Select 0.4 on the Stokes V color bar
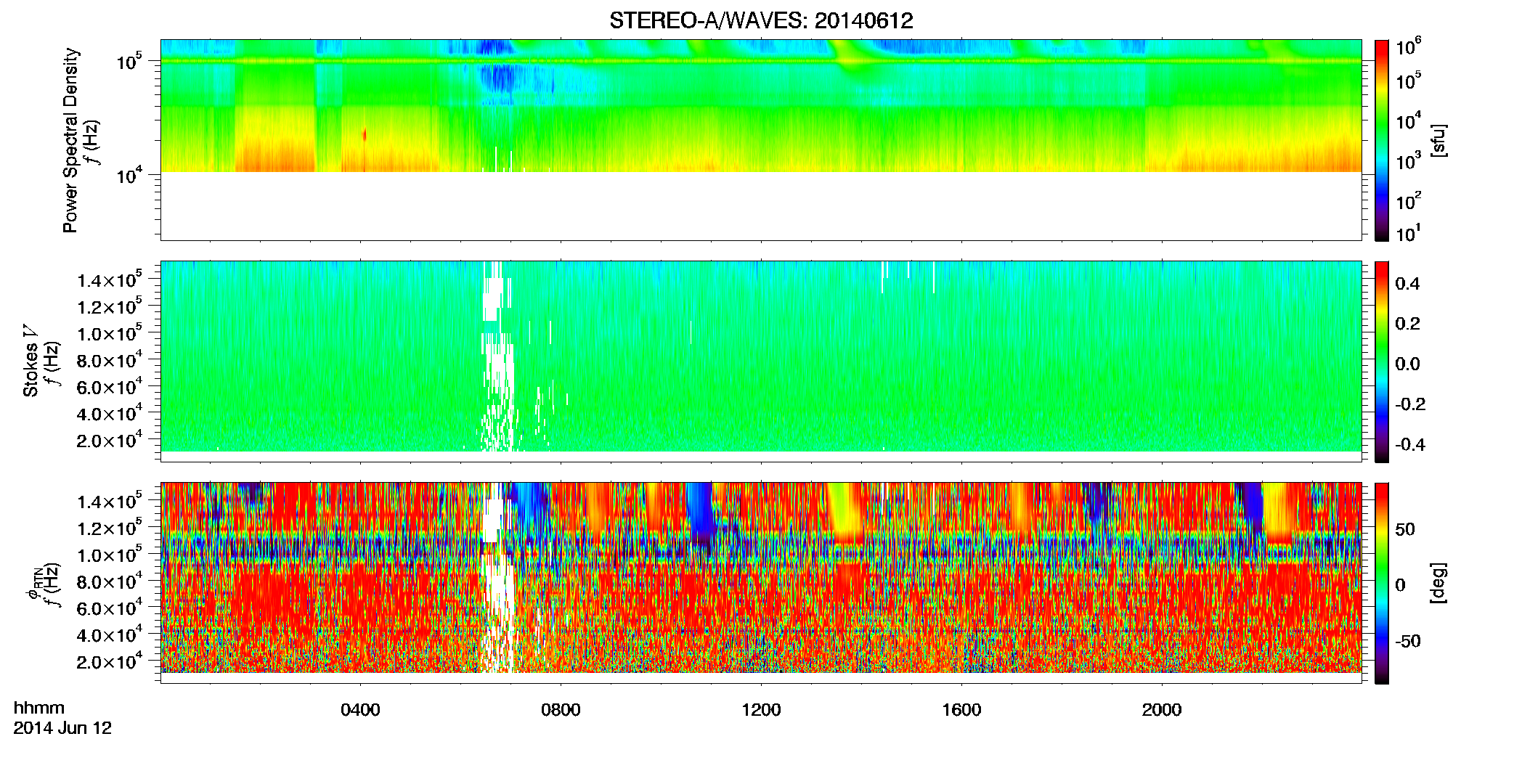Viewport: 1522px width, 784px height. (x=1407, y=284)
